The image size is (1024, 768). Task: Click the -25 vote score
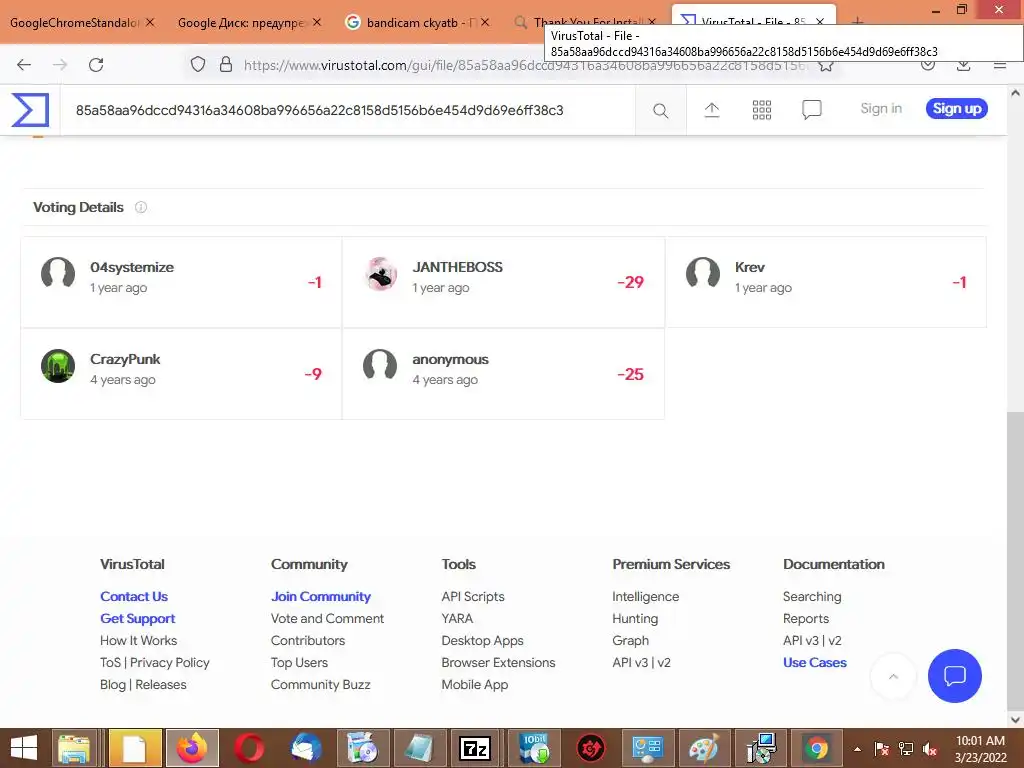point(630,374)
